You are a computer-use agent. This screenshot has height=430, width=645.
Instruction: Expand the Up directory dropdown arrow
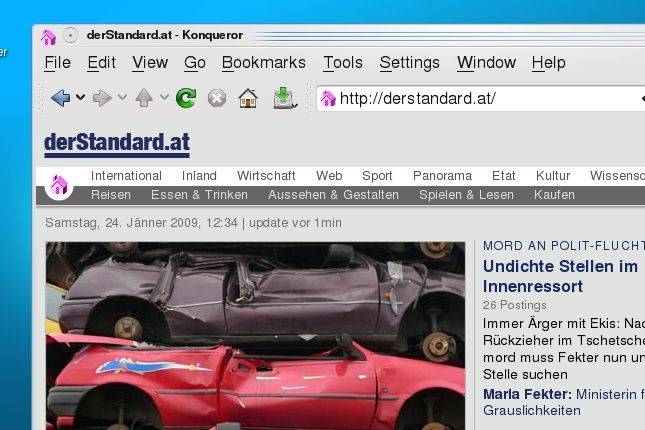164,98
